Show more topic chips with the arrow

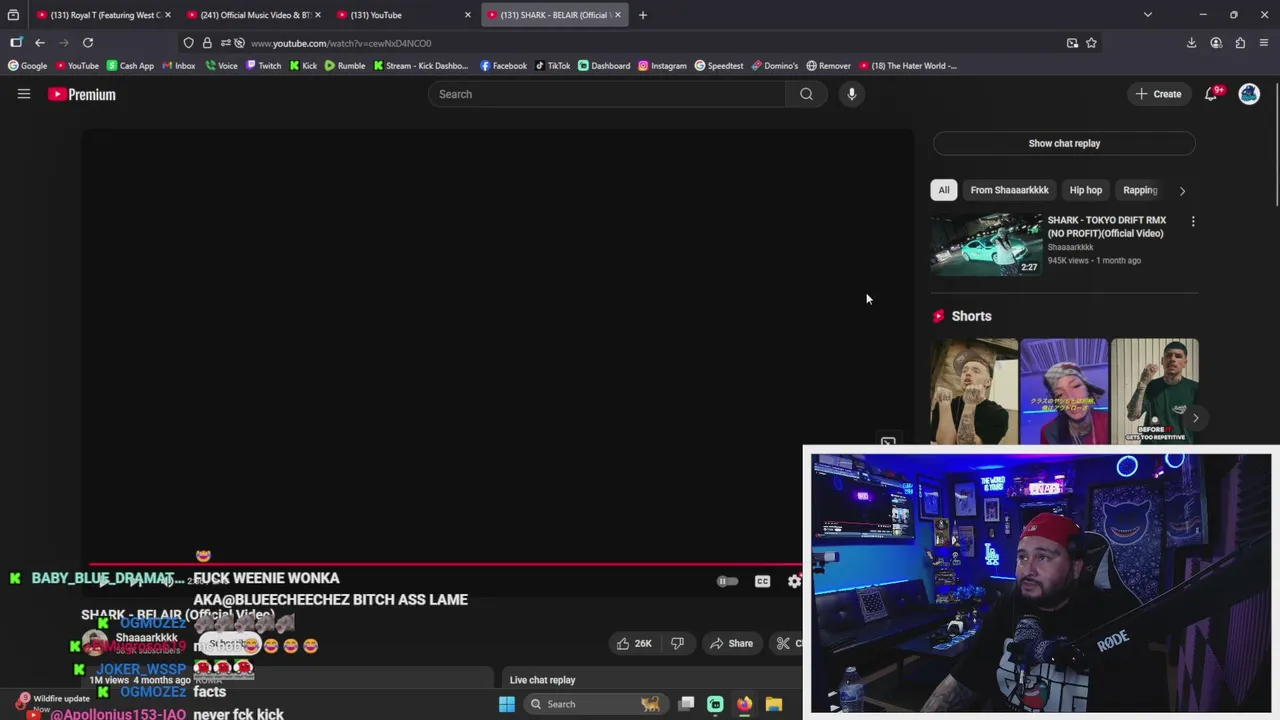pos(1182,190)
